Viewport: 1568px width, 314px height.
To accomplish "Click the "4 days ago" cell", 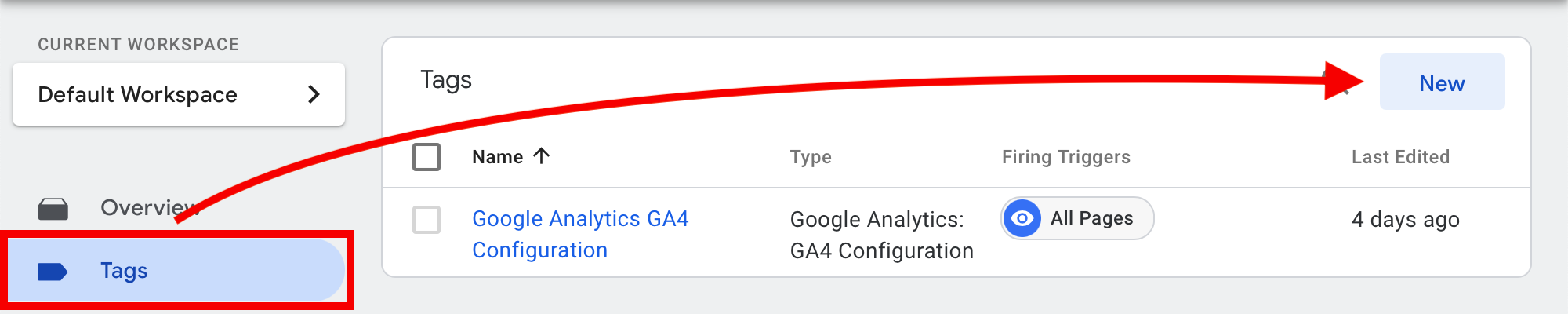I will click(1405, 220).
